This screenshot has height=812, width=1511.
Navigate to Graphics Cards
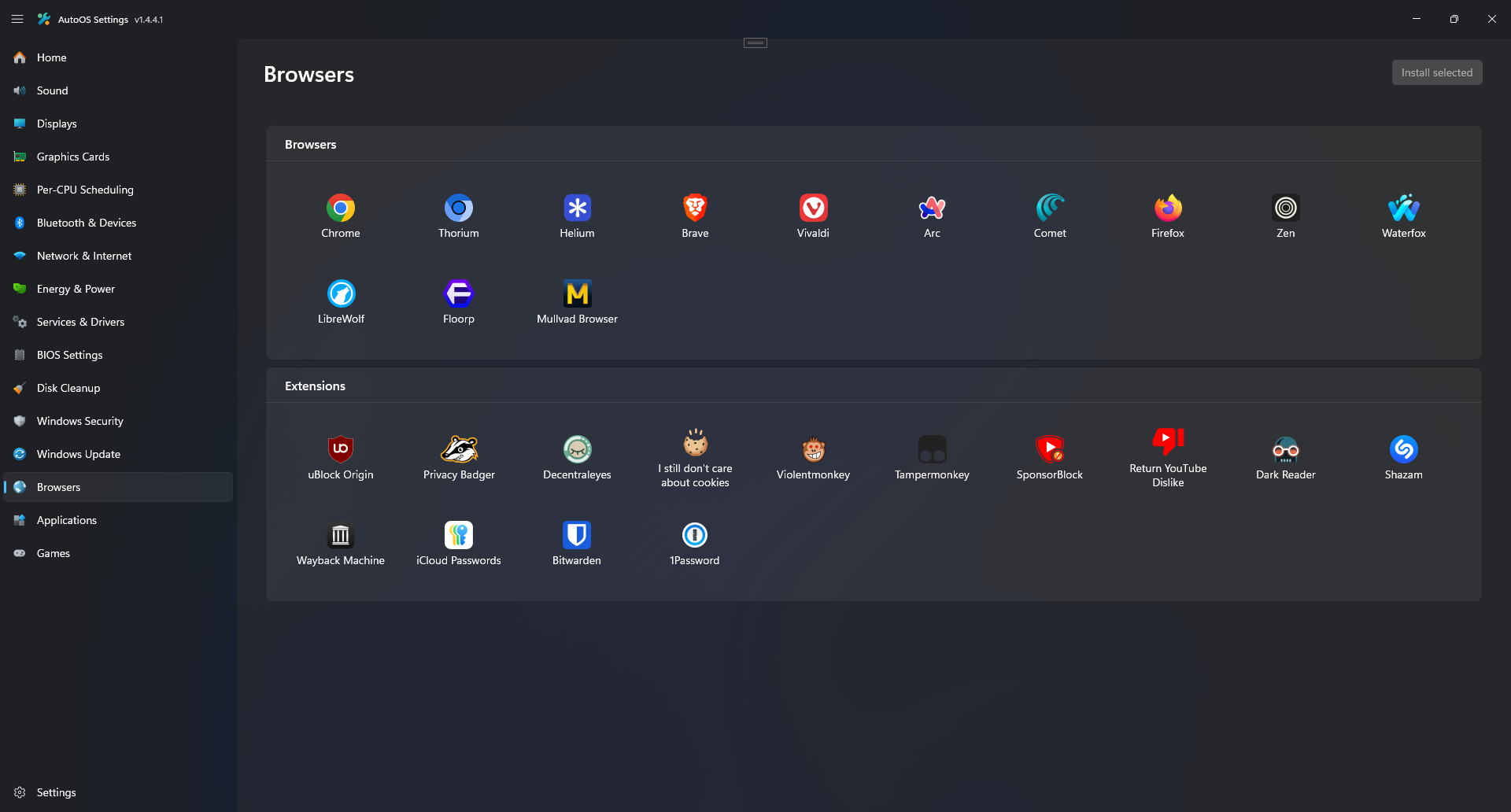pos(118,157)
